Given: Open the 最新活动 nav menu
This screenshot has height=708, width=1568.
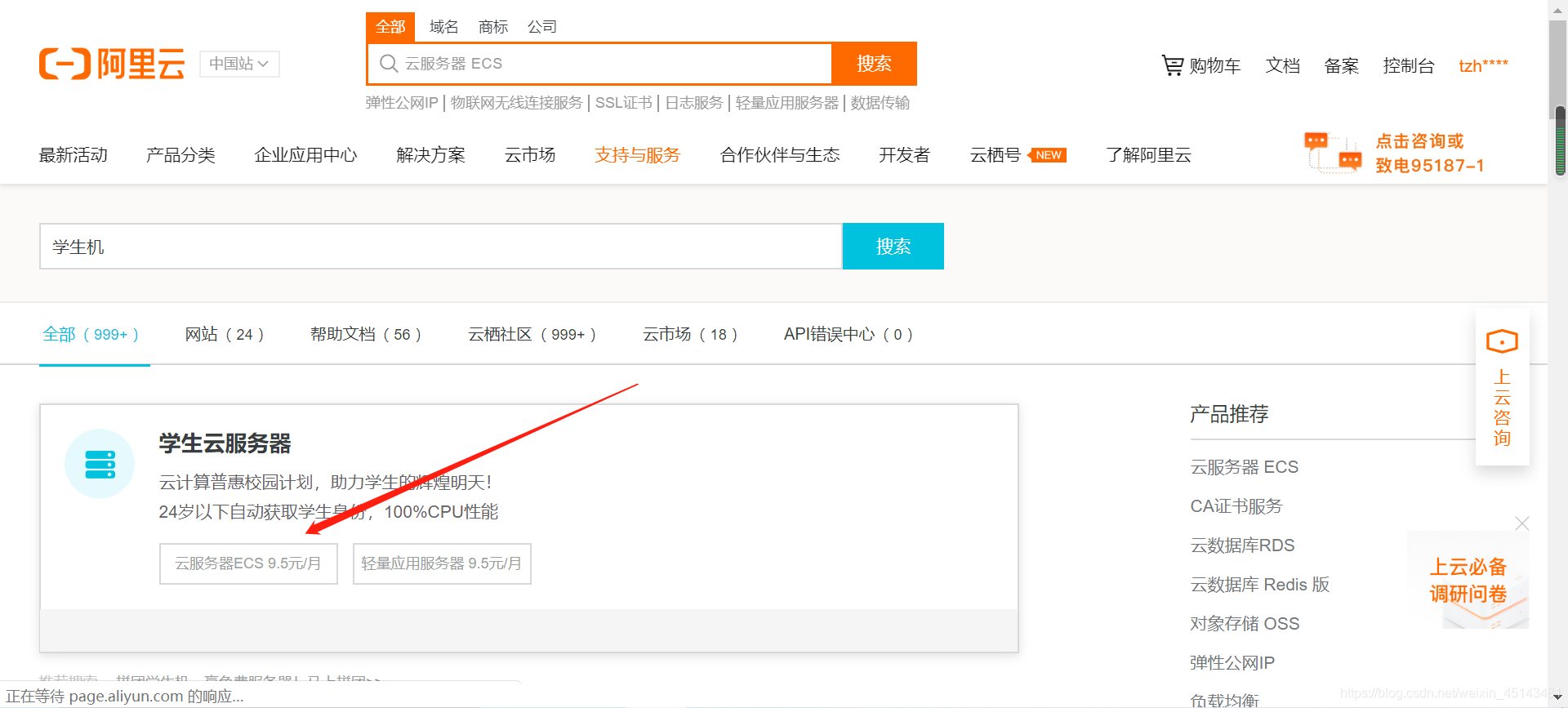Looking at the screenshot, I should [73, 155].
